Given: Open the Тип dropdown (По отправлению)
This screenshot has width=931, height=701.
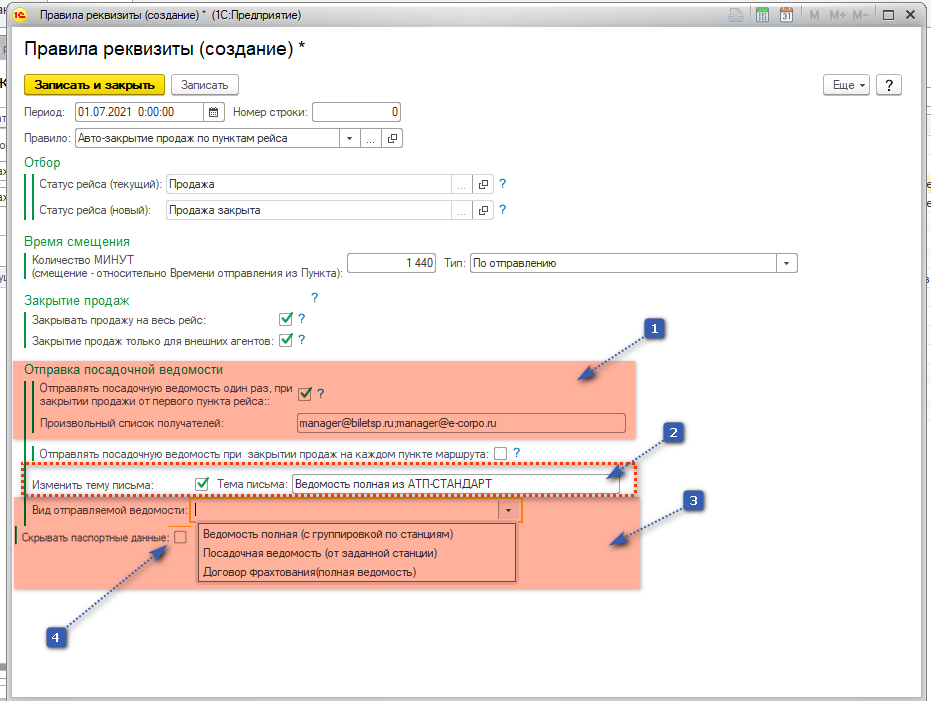Looking at the screenshot, I should point(787,263).
